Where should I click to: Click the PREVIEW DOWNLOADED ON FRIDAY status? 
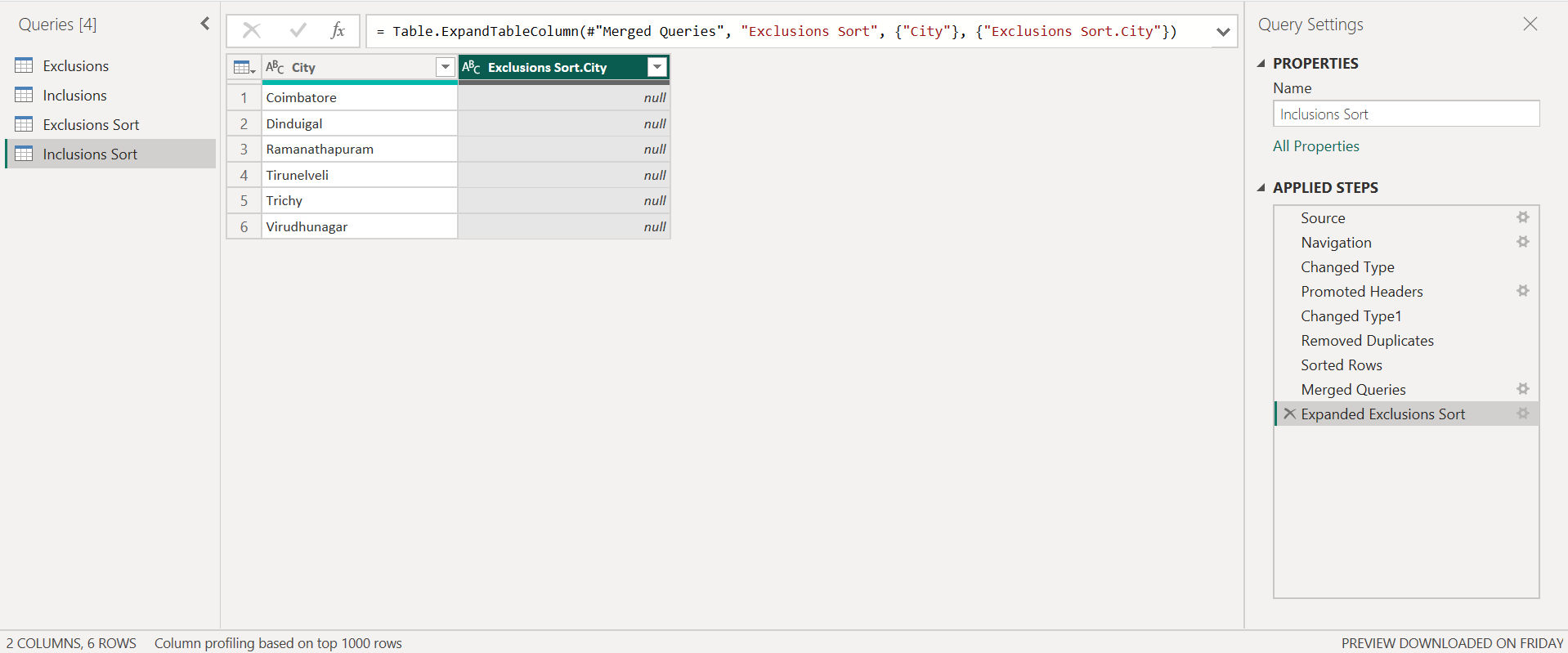[1452, 643]
